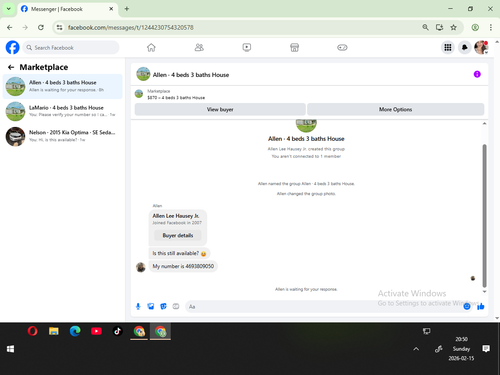500x375 pixels.
Task: Open YouTube from the taskbar
Action: tap(96, 331)
